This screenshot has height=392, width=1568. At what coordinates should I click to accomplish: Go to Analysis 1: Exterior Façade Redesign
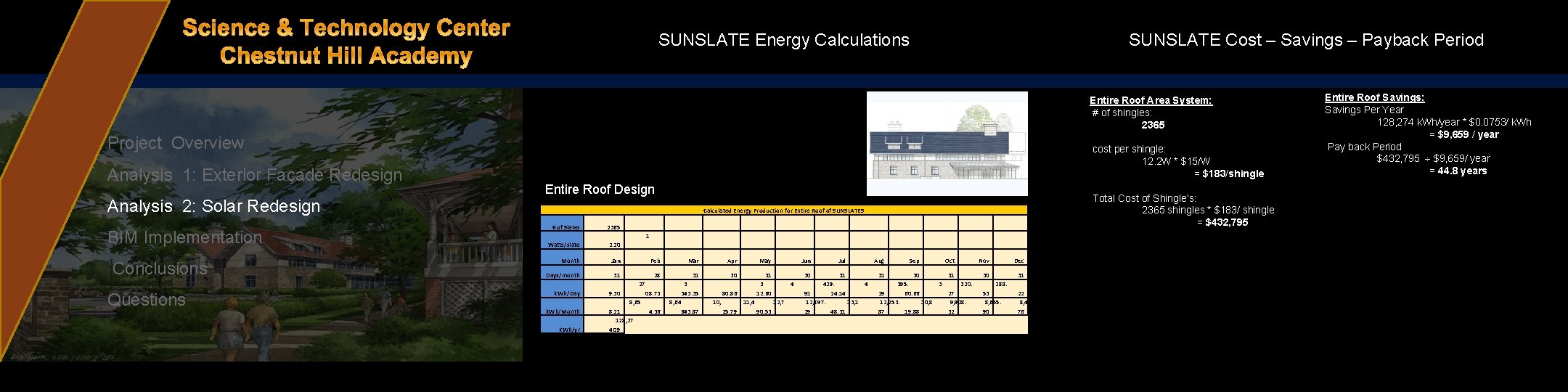click(255, 175)
